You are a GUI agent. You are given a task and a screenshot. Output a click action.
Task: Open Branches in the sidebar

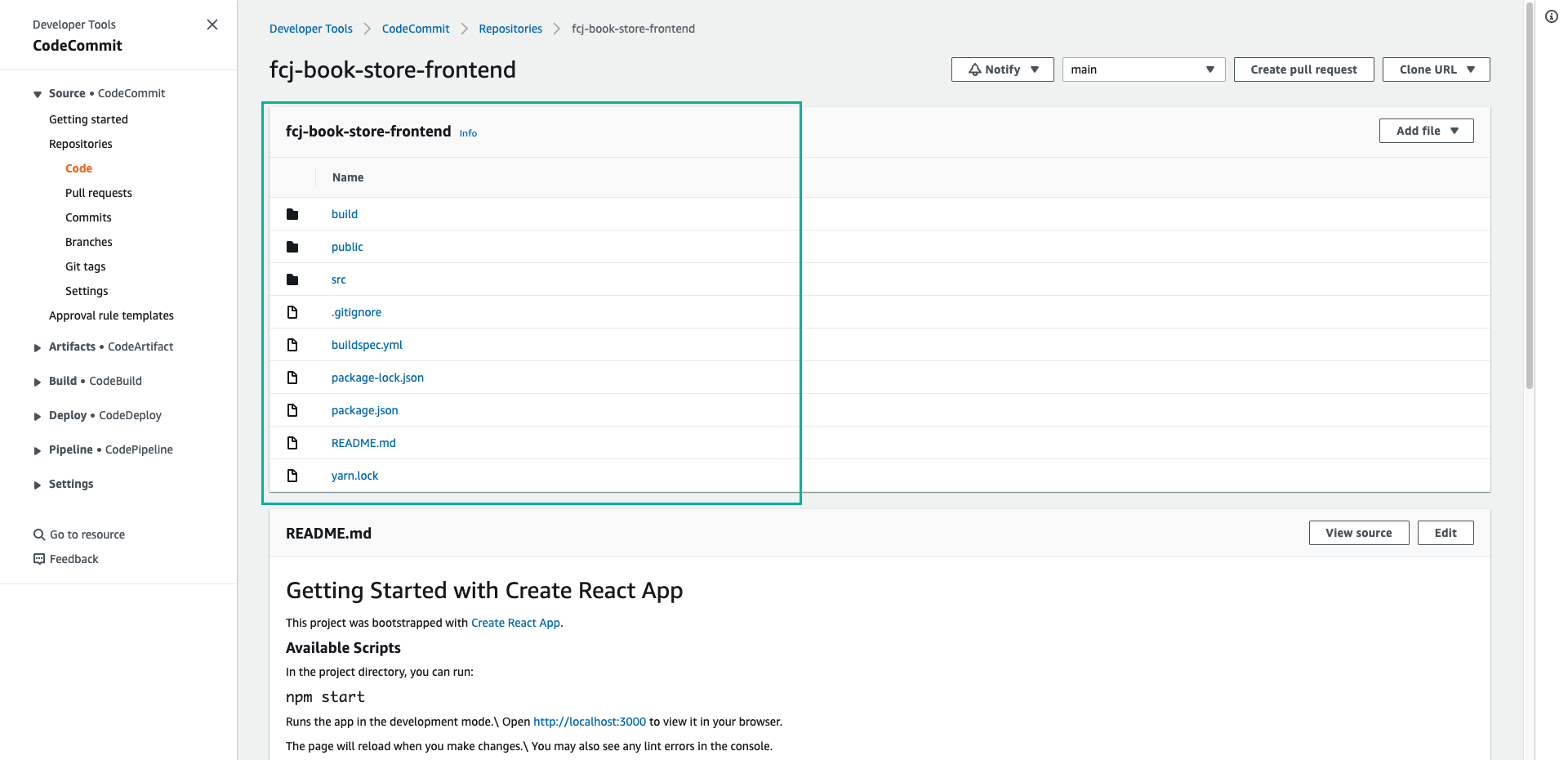coord(89,242)
